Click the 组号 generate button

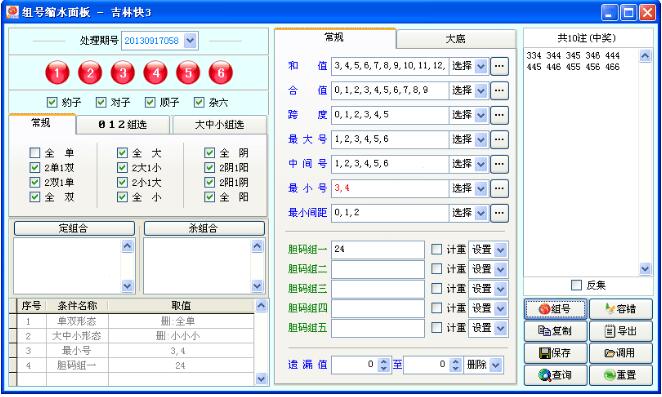[x=556, y=309]
